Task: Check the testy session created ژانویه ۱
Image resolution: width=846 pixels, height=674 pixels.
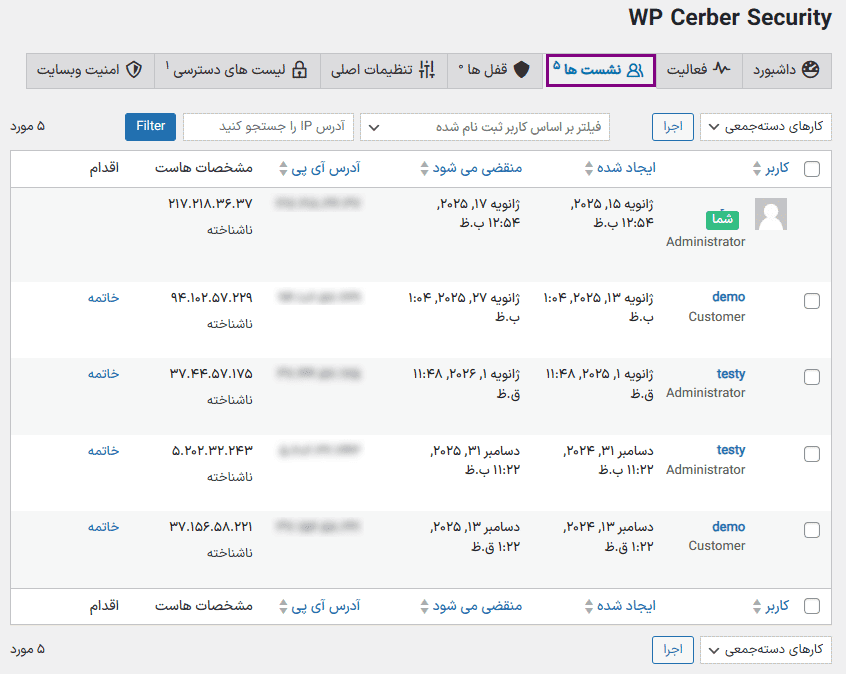Action: (811, 377)
